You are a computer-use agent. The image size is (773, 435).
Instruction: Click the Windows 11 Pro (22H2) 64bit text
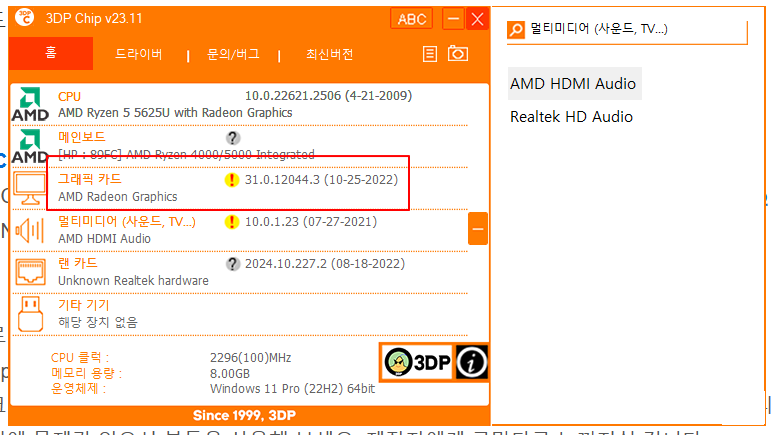coord(292,389)
